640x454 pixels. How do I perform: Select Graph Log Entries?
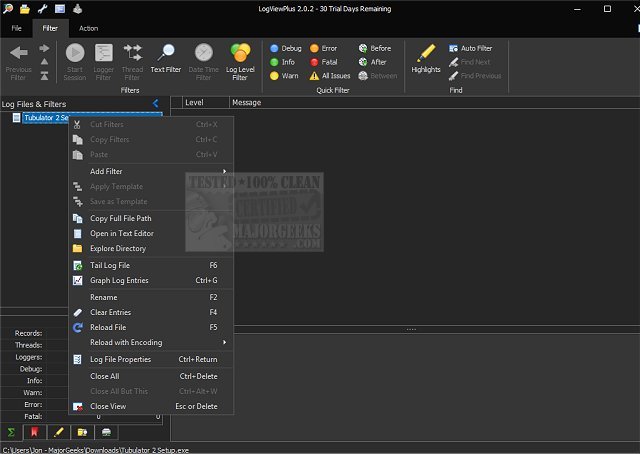click(151, 280)
